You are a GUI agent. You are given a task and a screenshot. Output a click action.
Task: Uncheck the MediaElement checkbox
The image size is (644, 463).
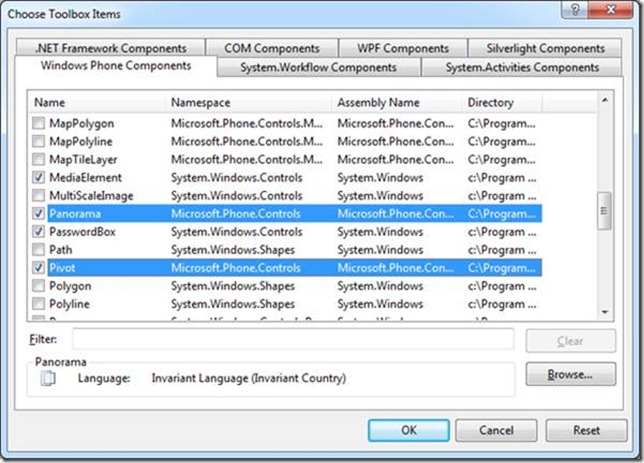pos(39,177)
